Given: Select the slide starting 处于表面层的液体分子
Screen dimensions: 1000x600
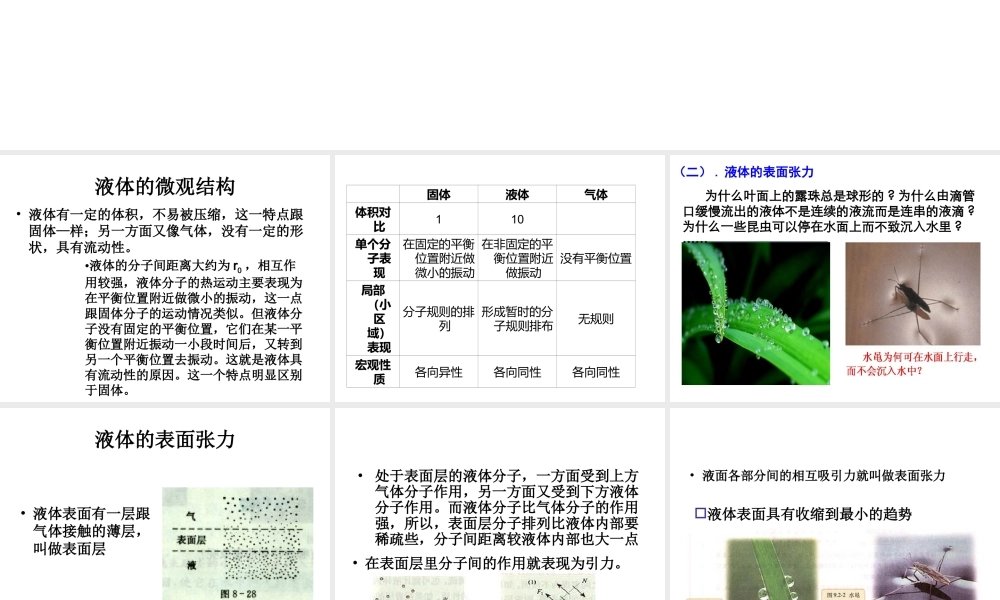Looking at the screenshot, I should (x=499, y=504).
